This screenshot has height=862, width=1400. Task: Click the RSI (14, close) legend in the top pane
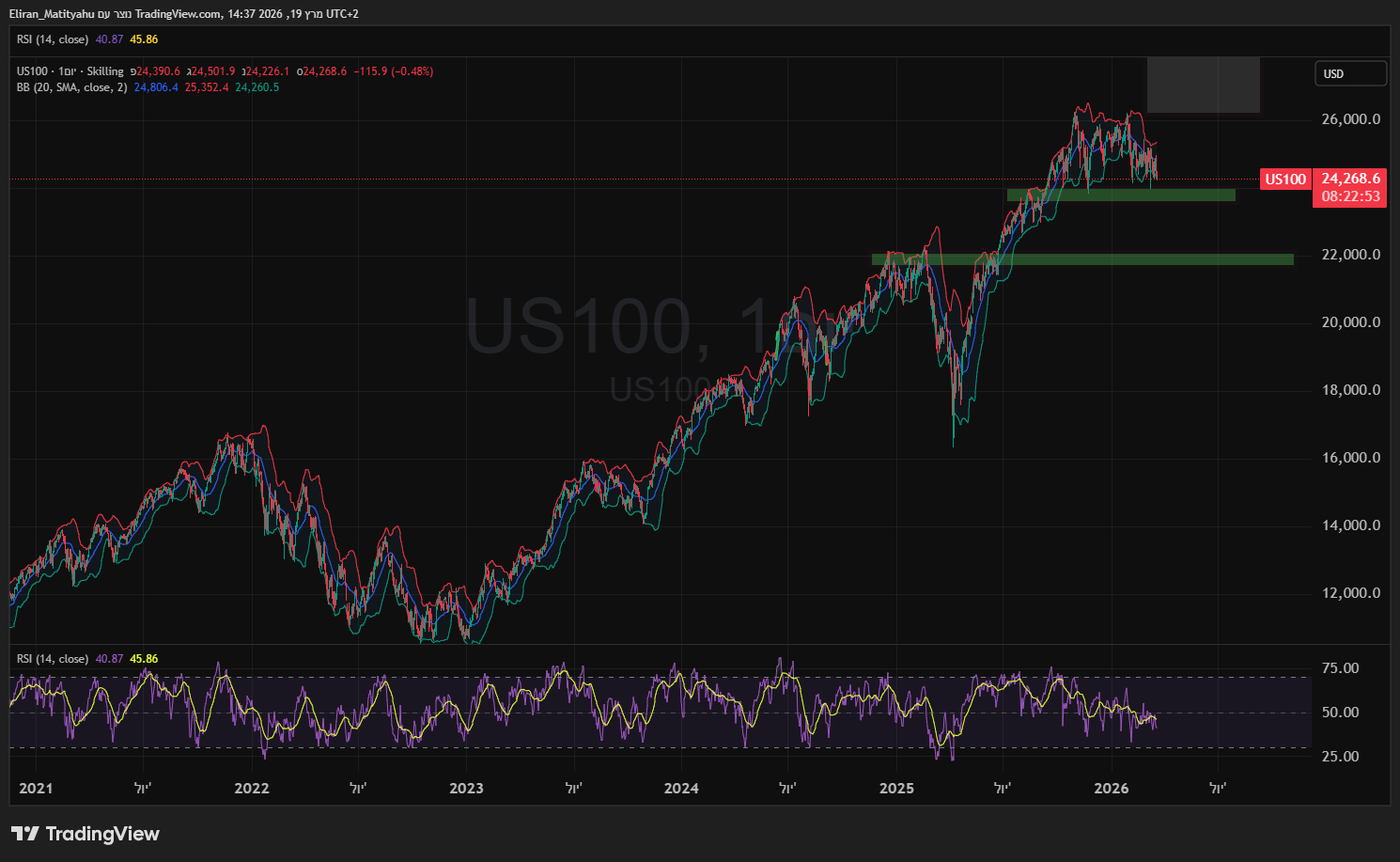click(x=53, y=39)
